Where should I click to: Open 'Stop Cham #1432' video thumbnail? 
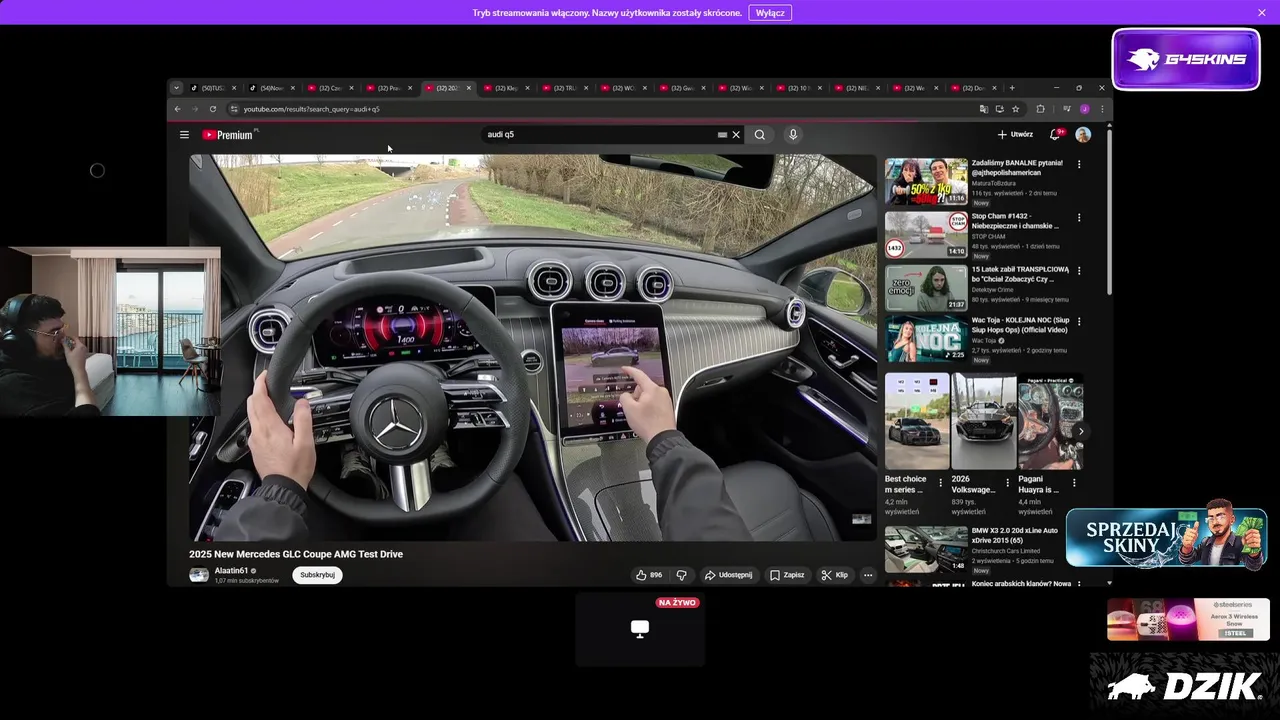tap(926, 235)
